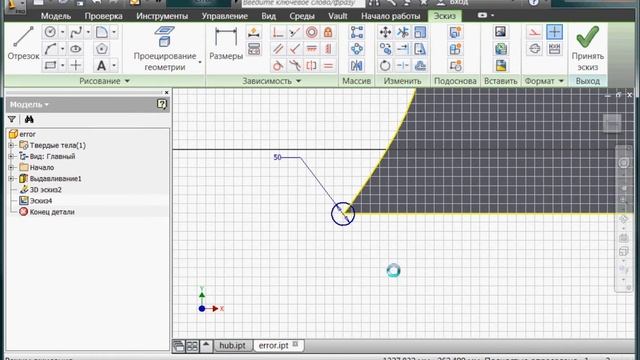
Task: Open the Модель browser dropdown
Action: click(x=29, y=104)
